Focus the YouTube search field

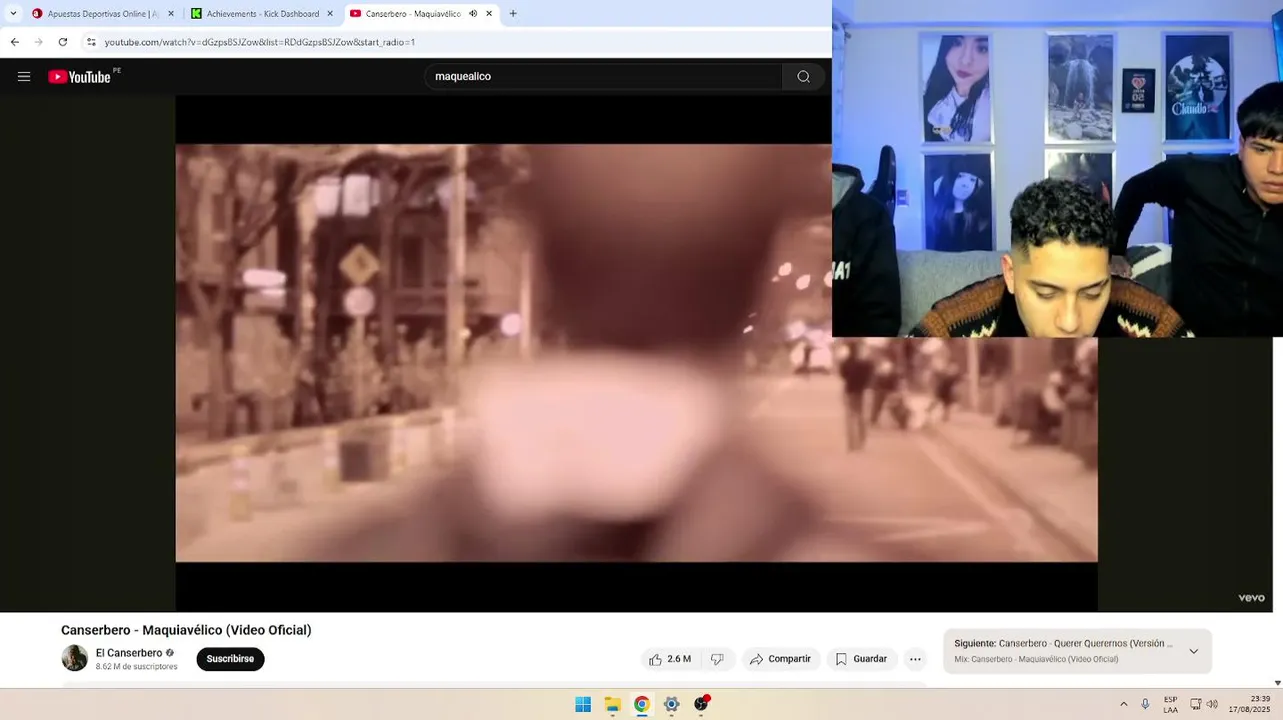(x=603, y=77)
